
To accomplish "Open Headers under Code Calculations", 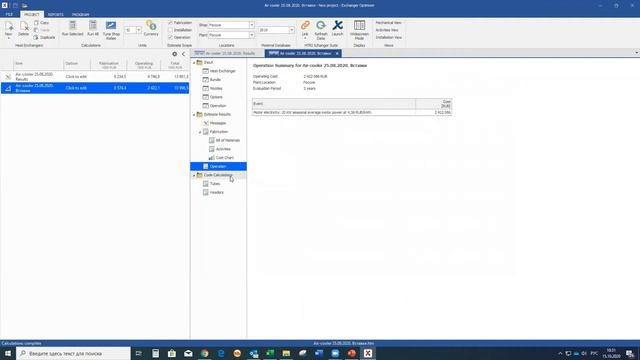I will click(216, 192).
